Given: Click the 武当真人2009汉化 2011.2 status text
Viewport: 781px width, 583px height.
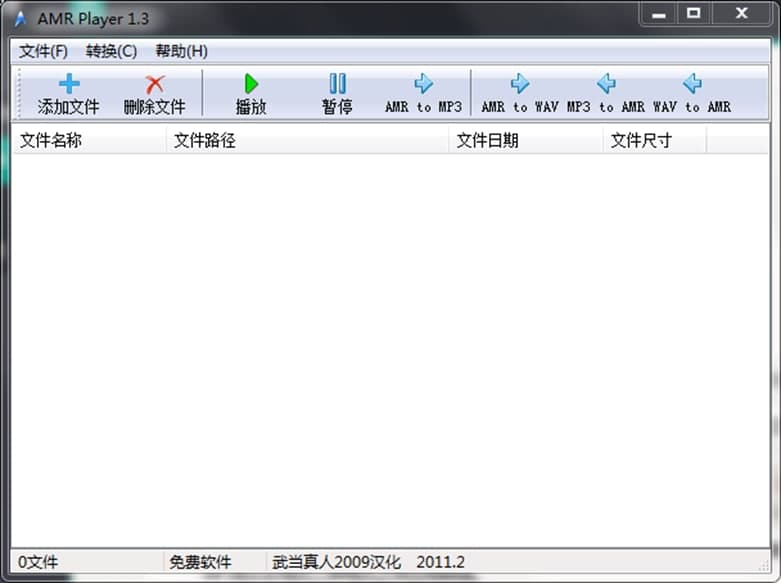Looking at the screenshot, I should [x=368, y=562].
